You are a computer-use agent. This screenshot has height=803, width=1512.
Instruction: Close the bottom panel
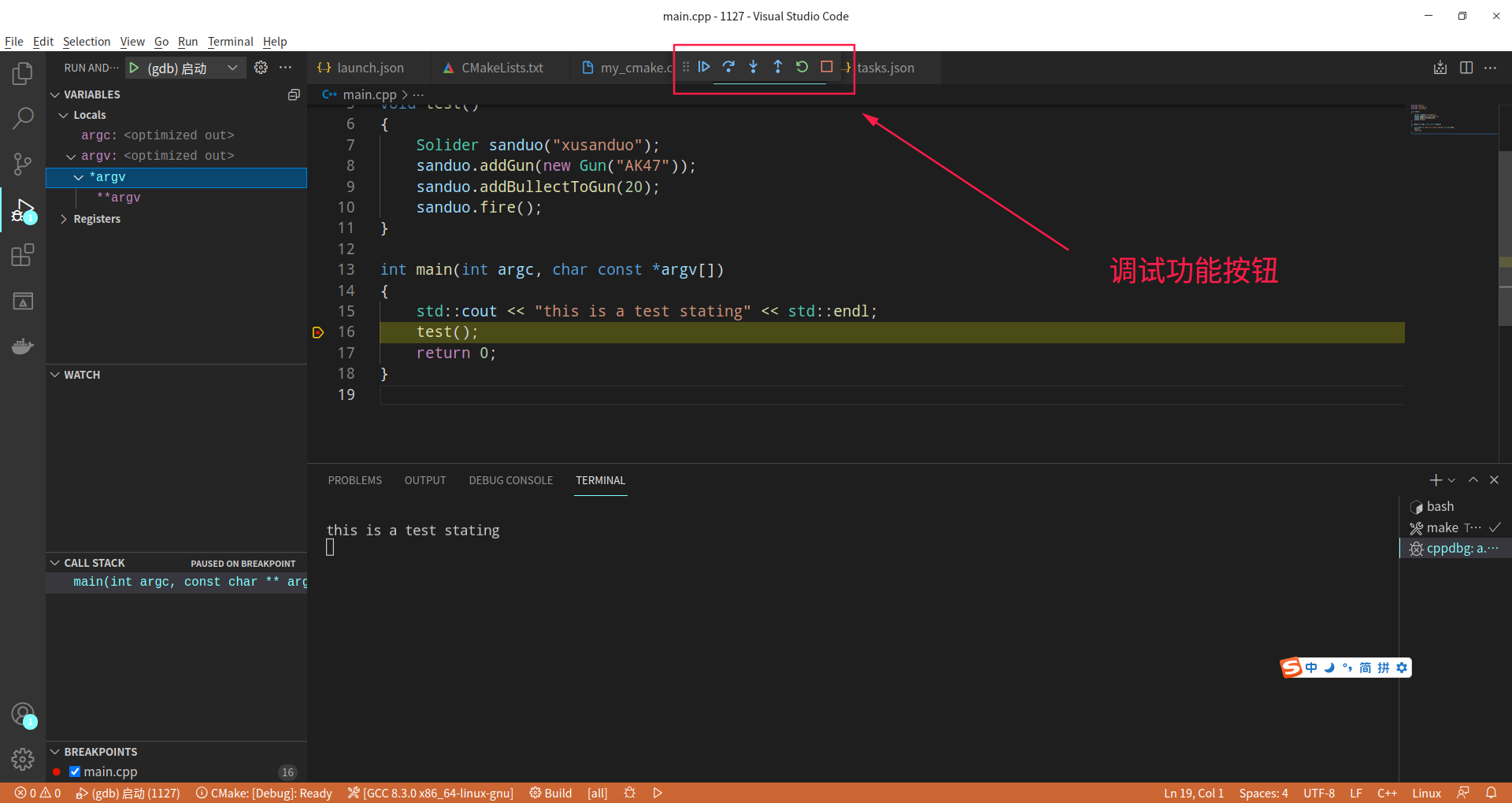pos(1494,480)
